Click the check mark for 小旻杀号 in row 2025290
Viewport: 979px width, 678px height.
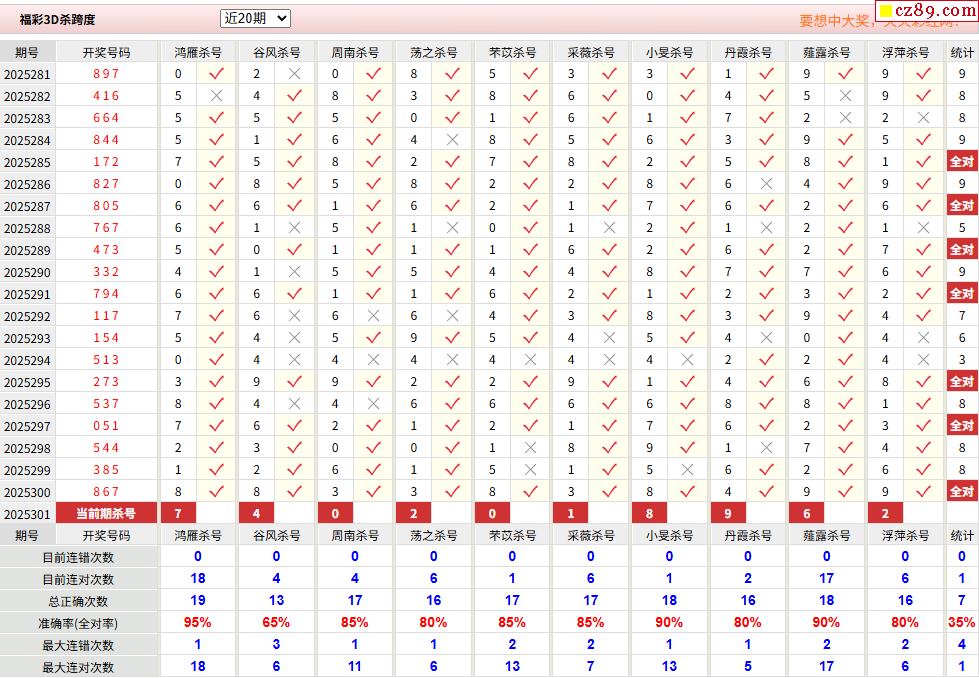click(687, 272)
